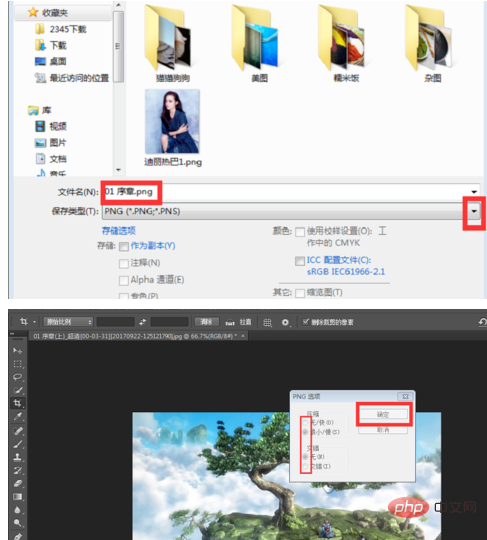Select the Quick Selection tool

click(x=17, y=390)
